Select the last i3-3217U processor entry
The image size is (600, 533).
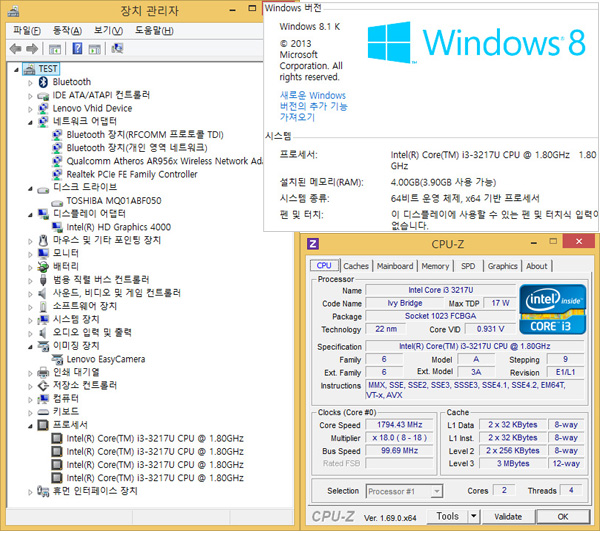pos(155,478)
